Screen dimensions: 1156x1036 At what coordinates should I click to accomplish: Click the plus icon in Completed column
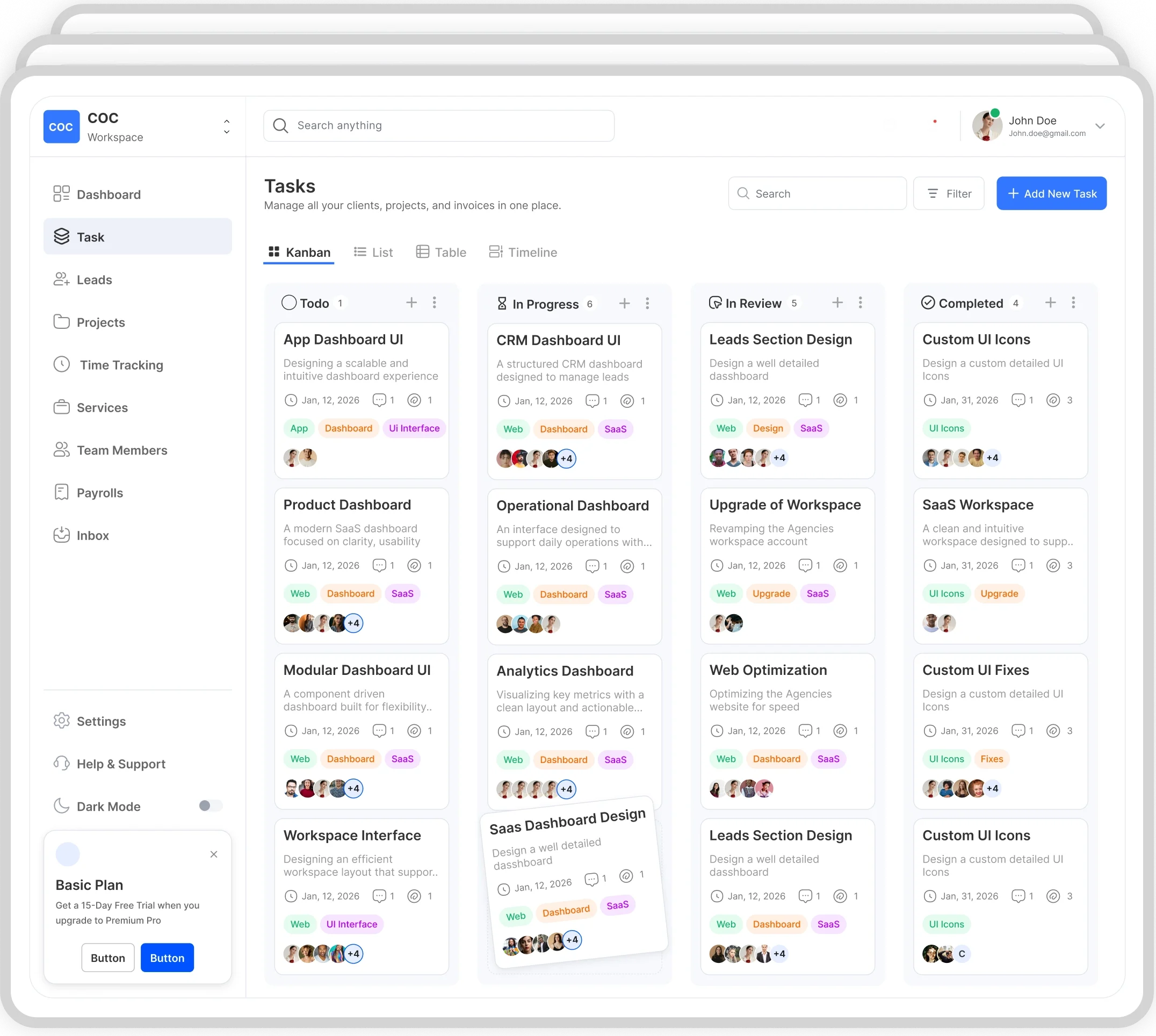[1051, 303]
